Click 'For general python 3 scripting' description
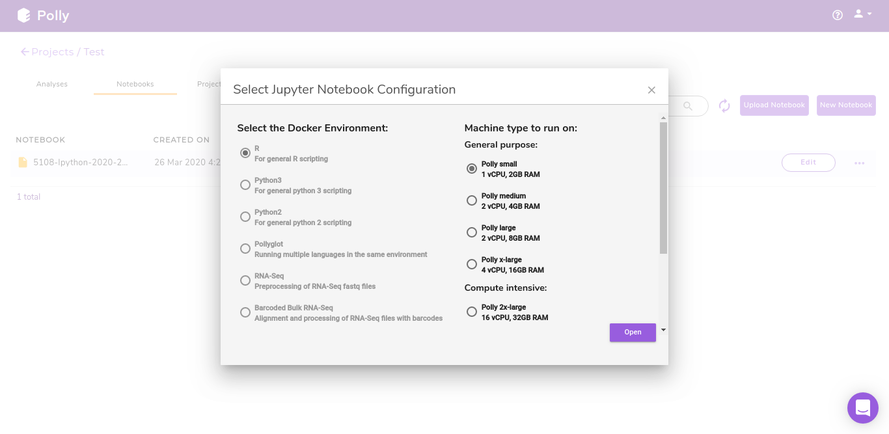This screenshot has width=889, height=434. (x=303, y=191)
